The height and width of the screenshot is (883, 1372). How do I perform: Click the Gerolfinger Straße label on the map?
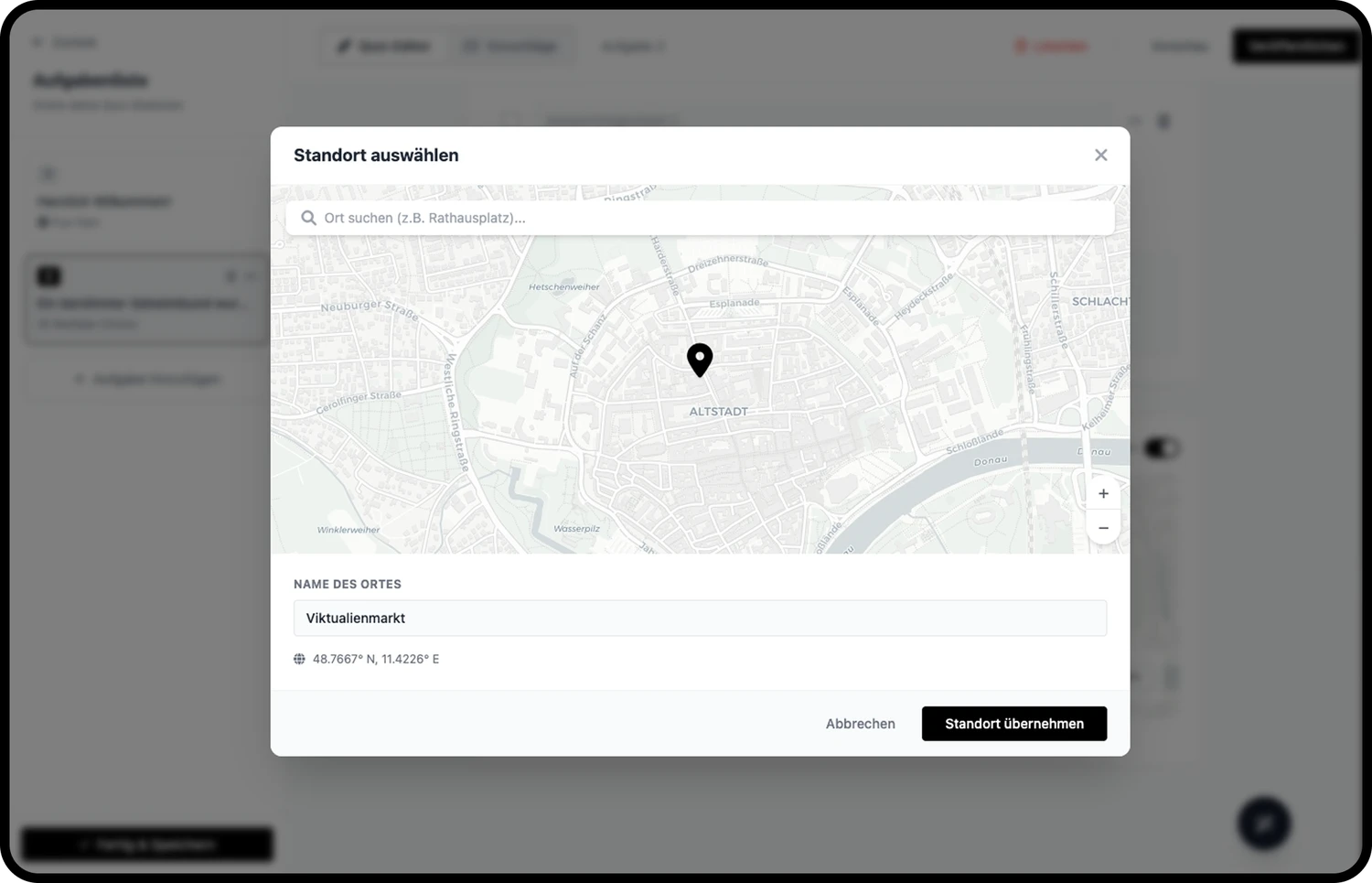pyautogui.click(x=359, y=403)
